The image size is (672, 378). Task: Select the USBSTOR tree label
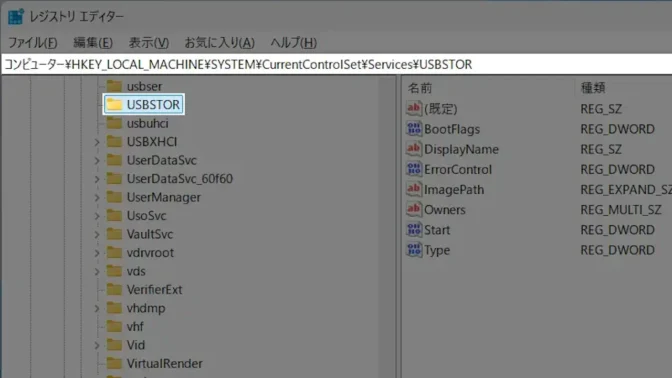pyautogui.click(x=153, y=105)
